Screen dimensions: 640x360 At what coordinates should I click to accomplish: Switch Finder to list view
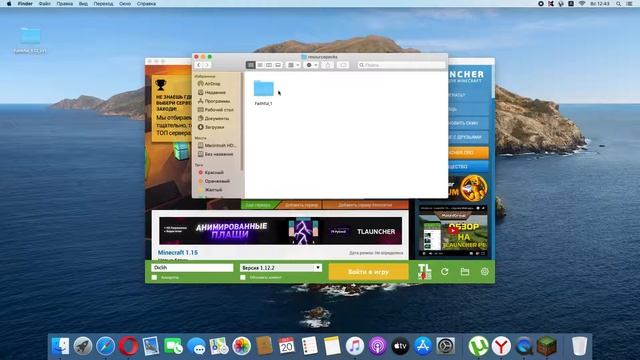(260, 65)
